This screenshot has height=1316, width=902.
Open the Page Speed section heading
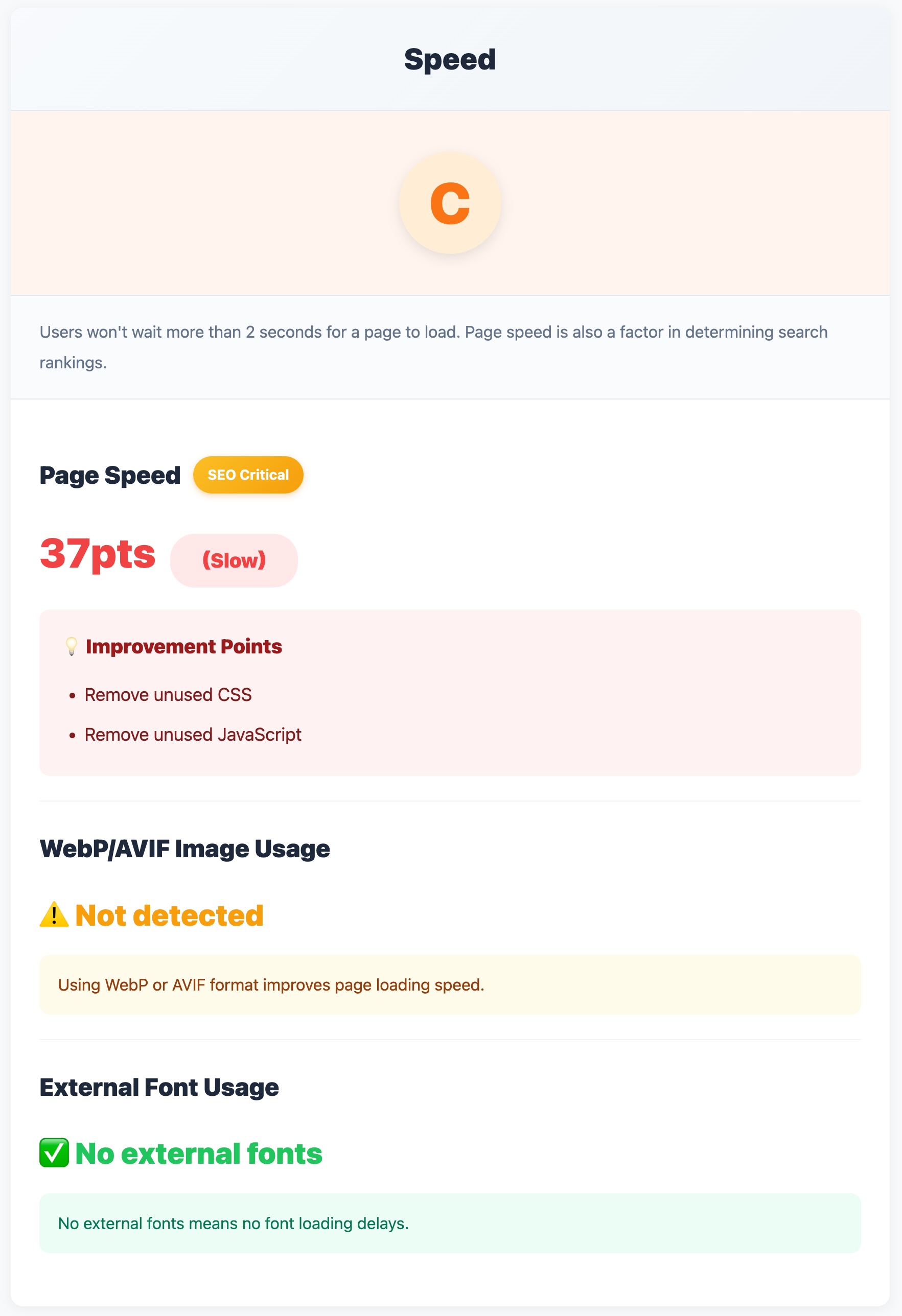coord(110,475)
